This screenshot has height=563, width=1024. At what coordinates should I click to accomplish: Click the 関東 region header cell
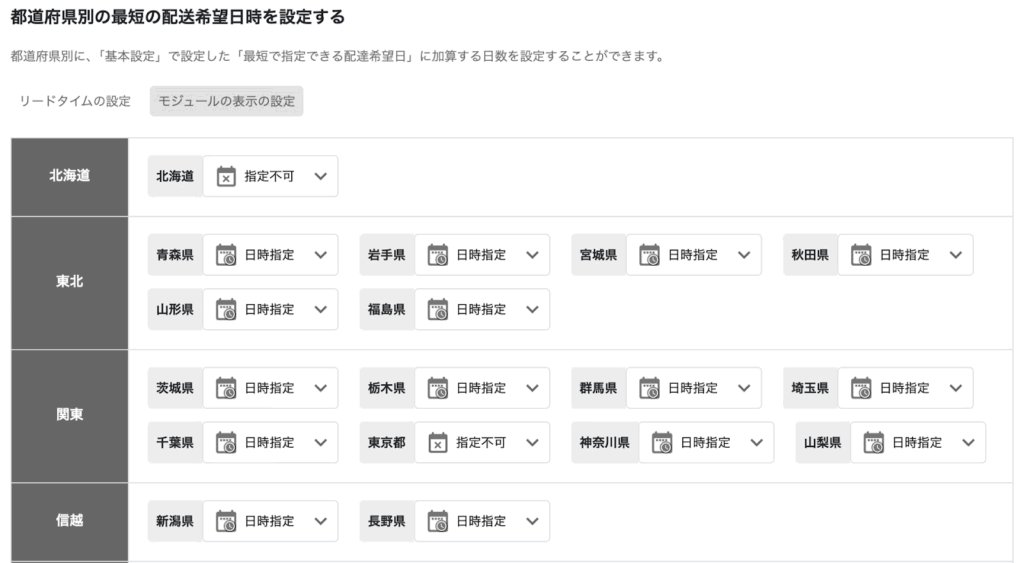(70, 415)
